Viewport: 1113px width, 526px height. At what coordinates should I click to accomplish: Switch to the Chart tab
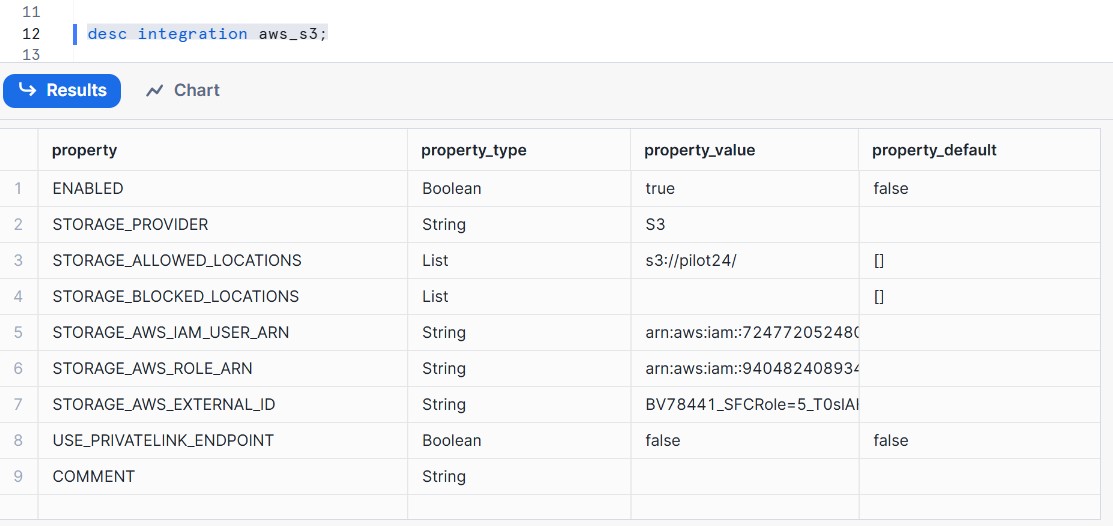[183, 90]
